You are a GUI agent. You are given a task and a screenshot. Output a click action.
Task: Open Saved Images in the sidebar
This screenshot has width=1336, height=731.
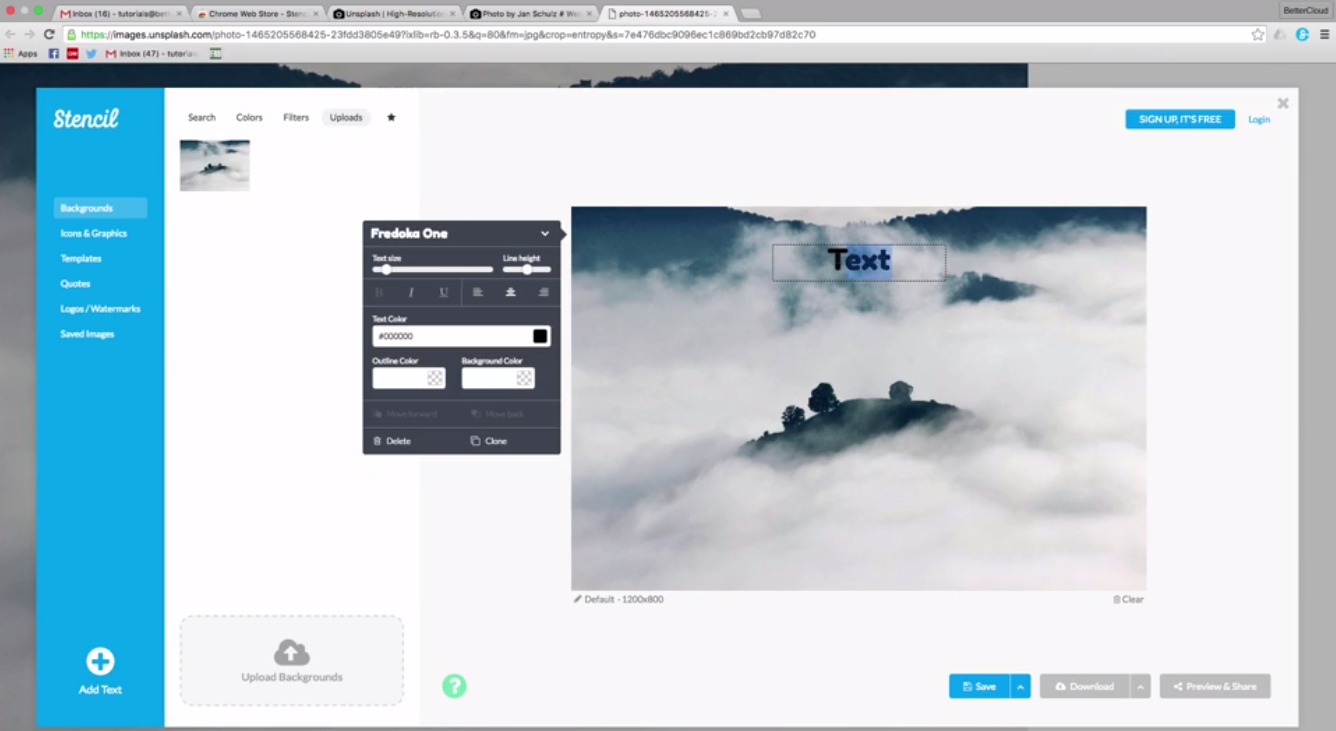(87, 334)
